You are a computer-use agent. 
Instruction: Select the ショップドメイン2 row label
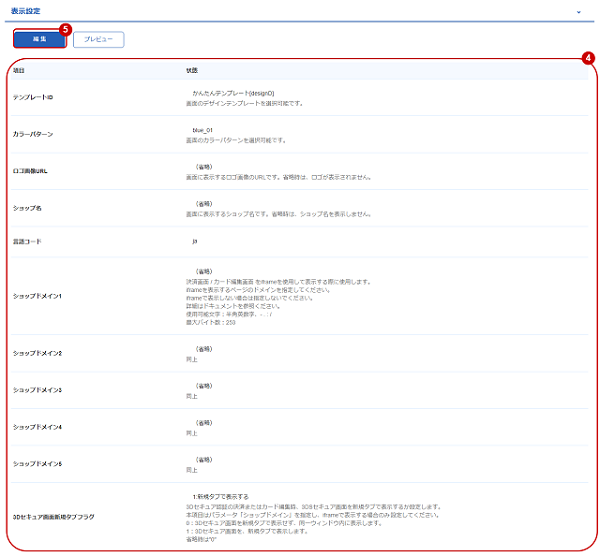coord(38,353)
